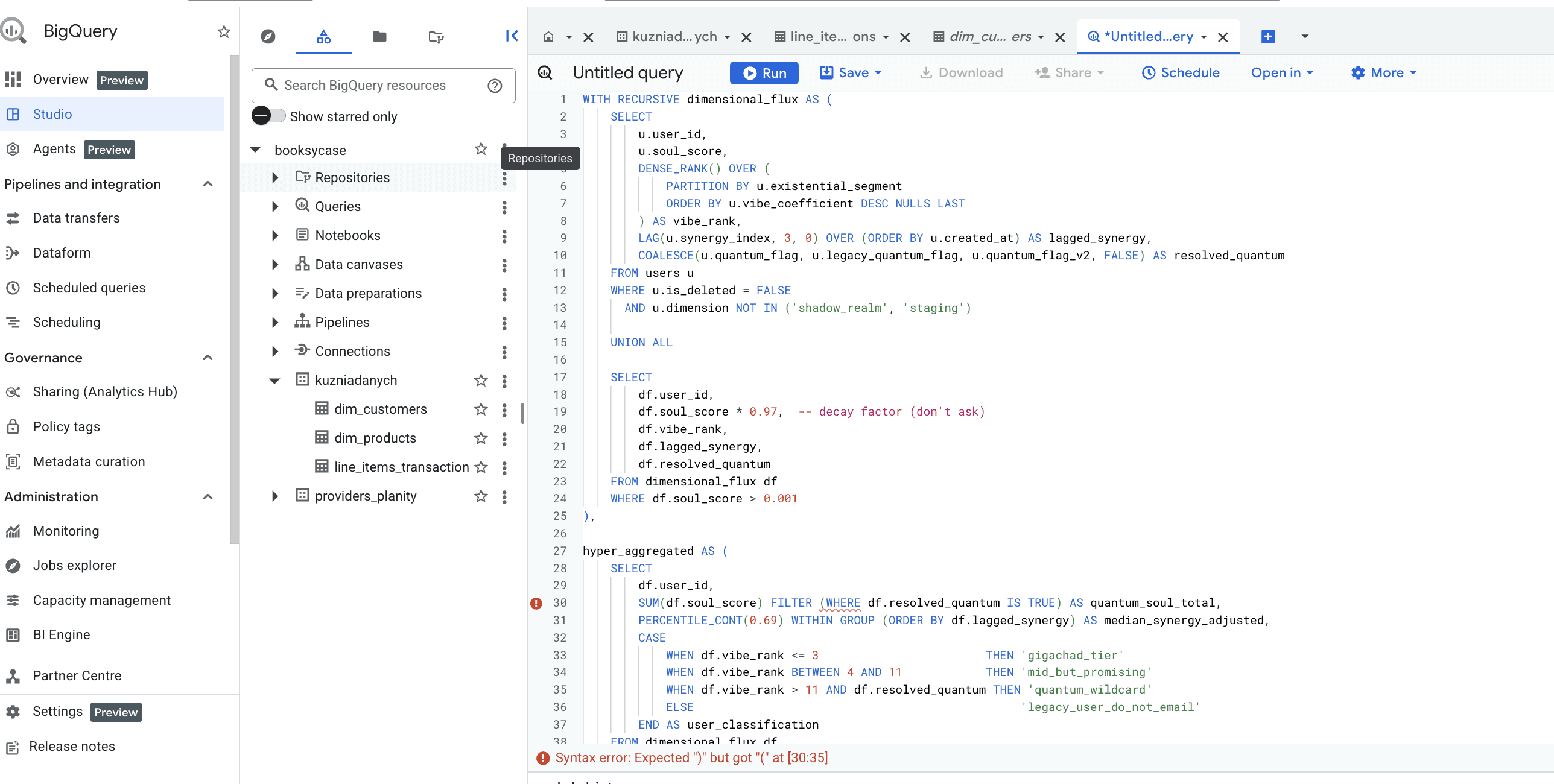Open actions menu for dim_products table
The image size is (1554, 784).
pyautogui.click(x=504, y=438)
